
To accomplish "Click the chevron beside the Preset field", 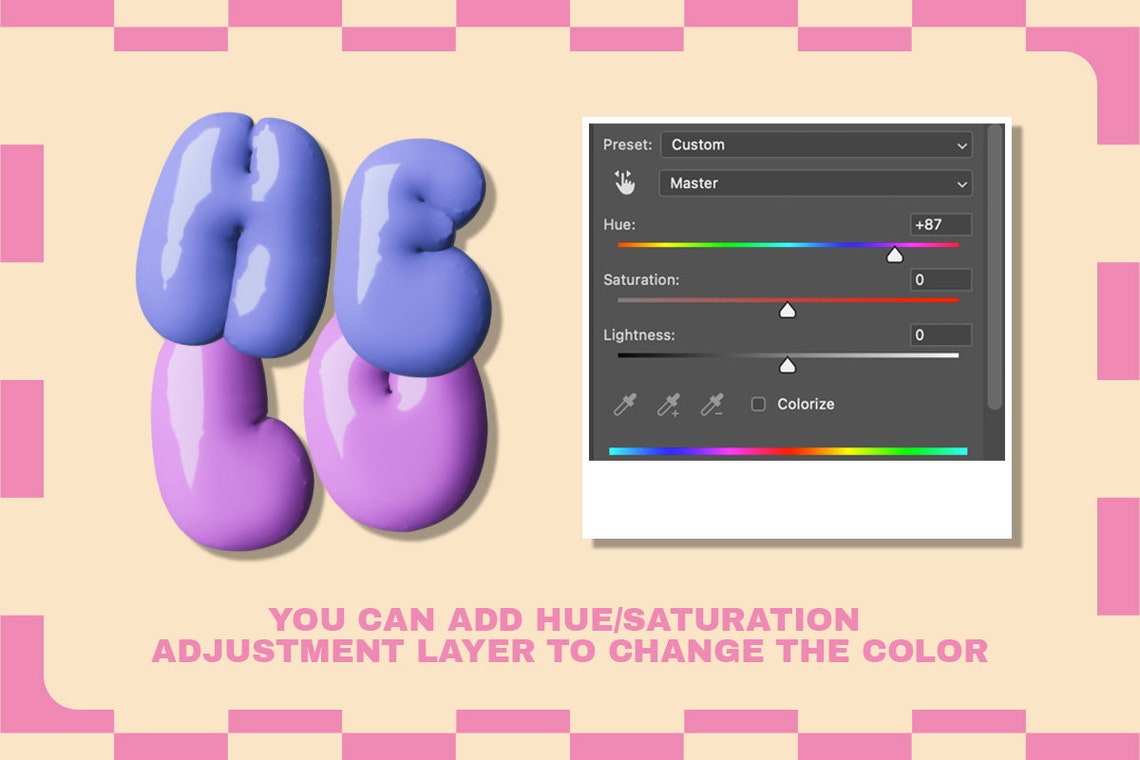I will (x=964, y=144).
